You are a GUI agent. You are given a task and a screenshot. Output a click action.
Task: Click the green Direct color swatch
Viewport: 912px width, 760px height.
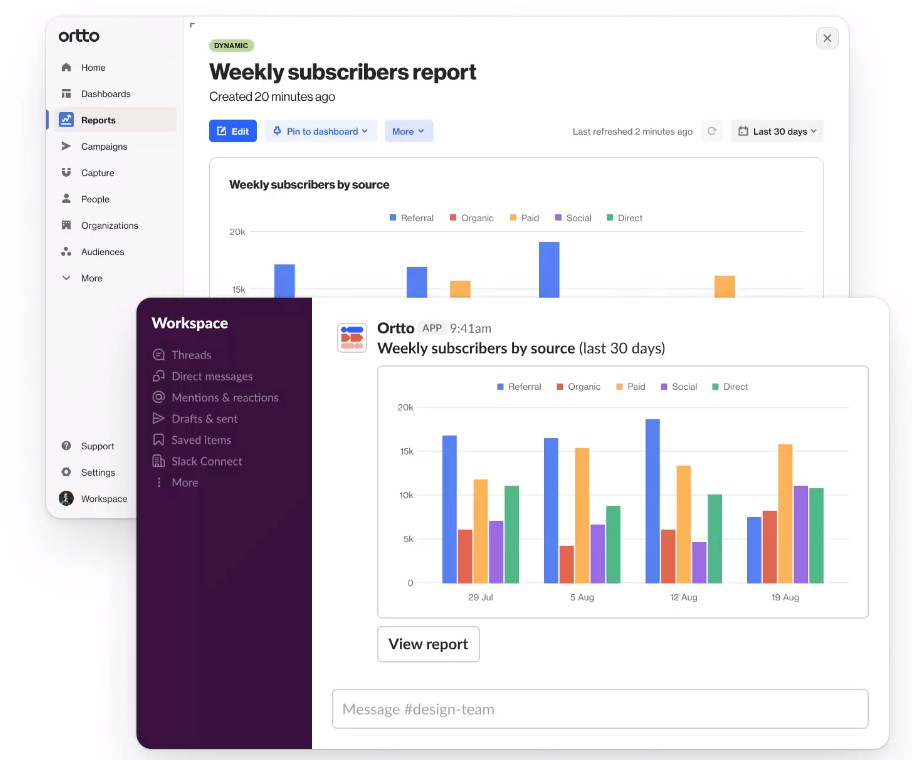pyautogui.click(x=714, y=387)
